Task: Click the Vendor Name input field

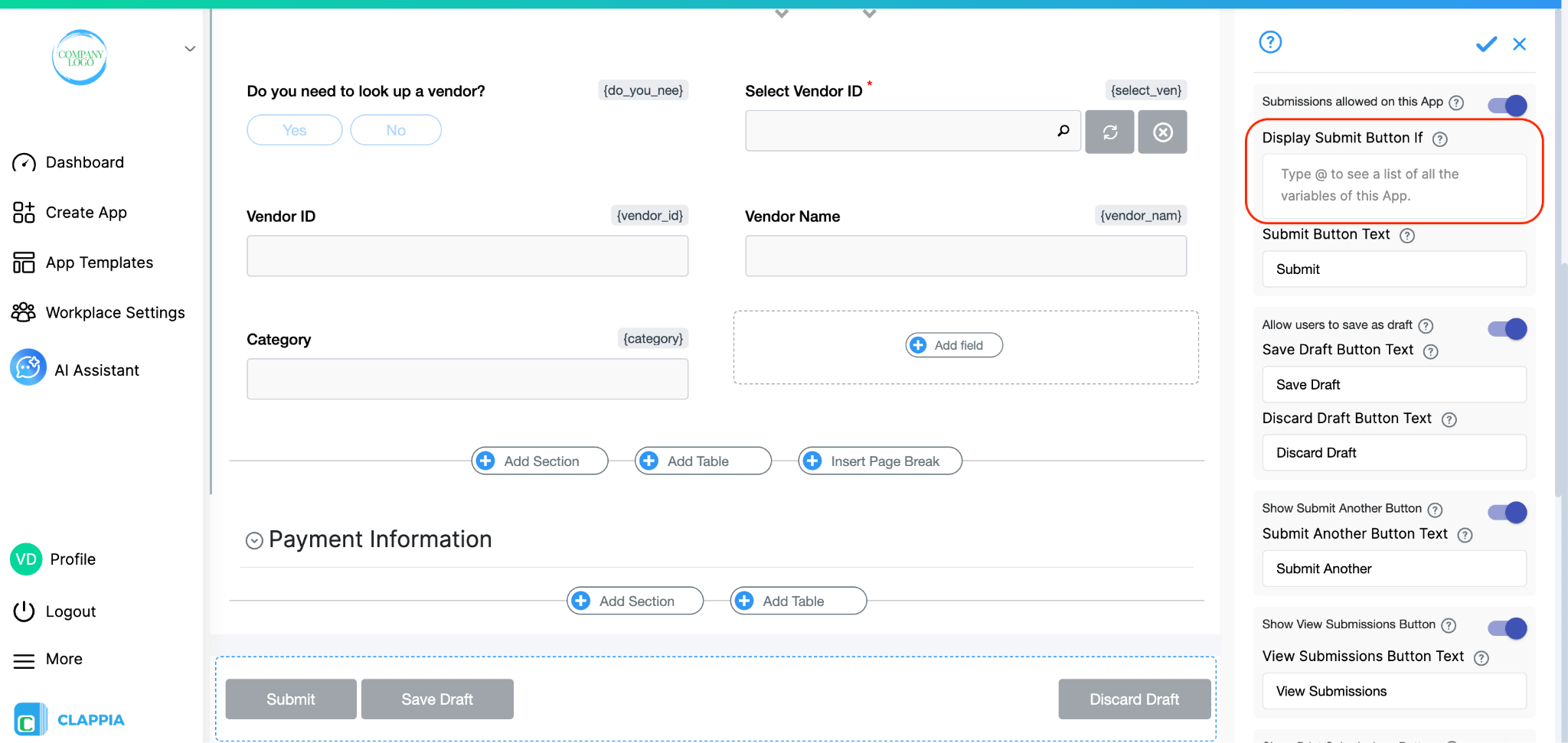Action: 965,256
